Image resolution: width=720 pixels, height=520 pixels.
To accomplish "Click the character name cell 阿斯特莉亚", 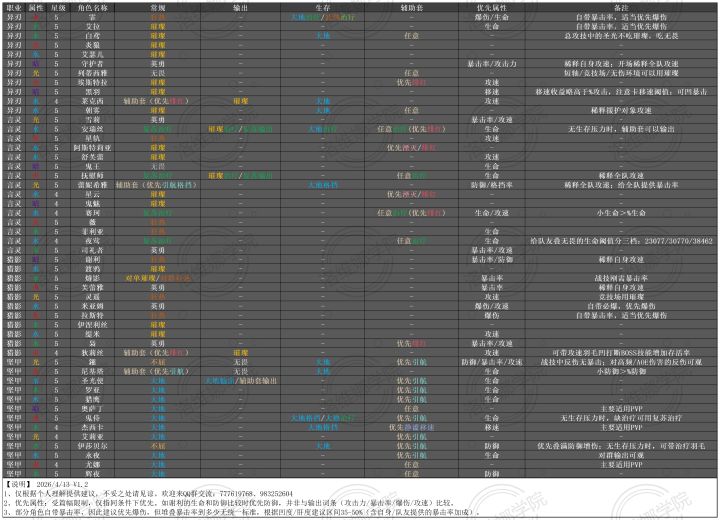I will point(92,148).
